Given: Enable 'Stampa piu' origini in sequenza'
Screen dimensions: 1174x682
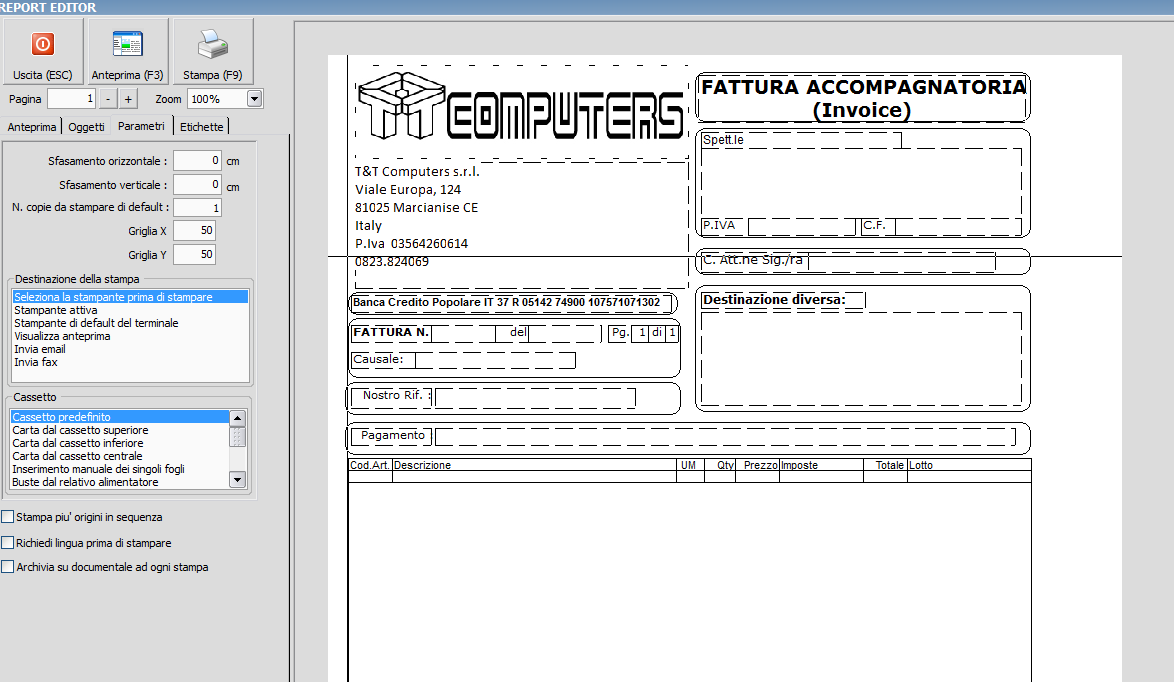Looking at the screenshot, I should pos(7,517).
